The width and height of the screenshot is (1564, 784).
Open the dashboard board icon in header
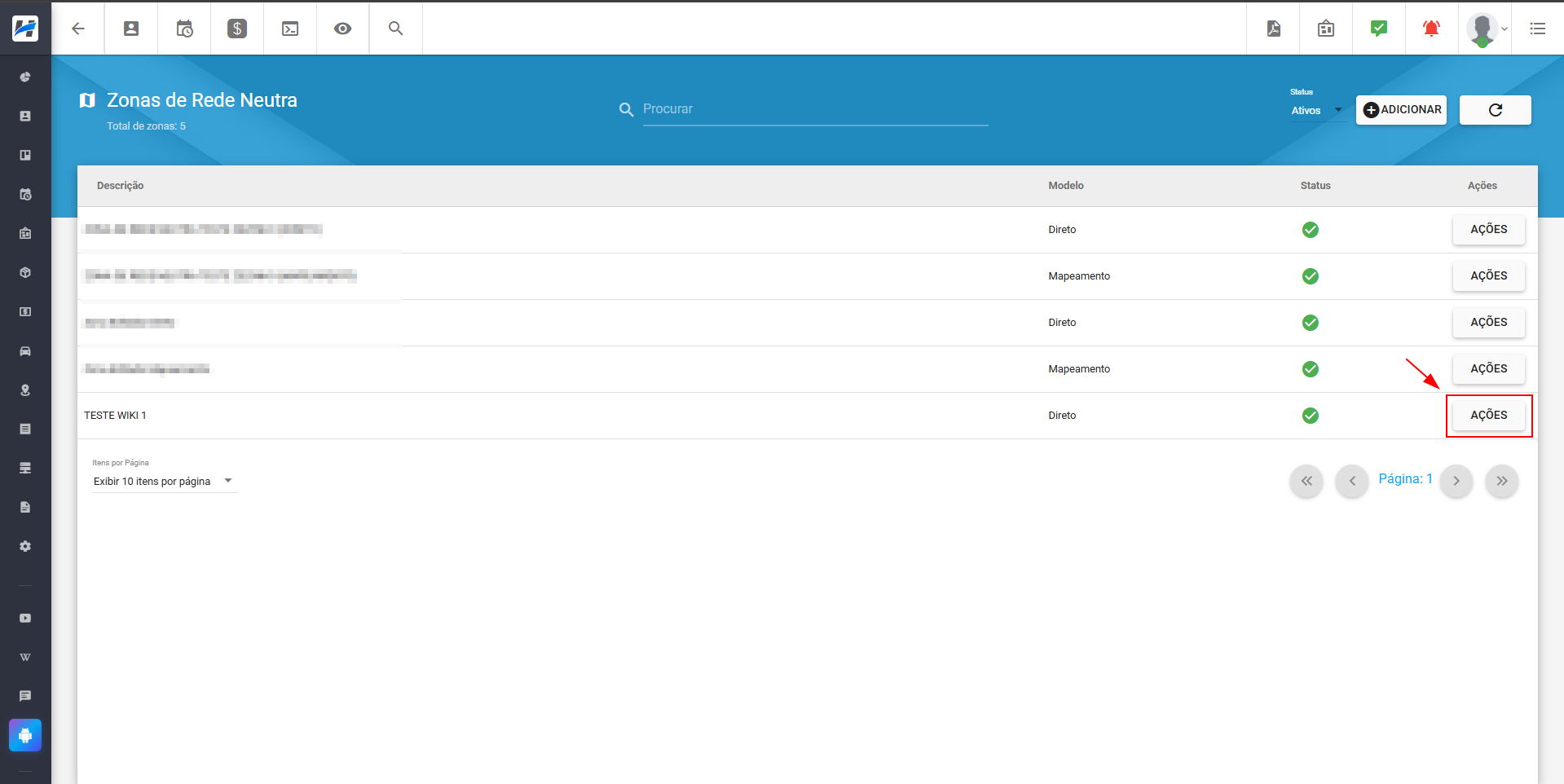coord(1326,29)
